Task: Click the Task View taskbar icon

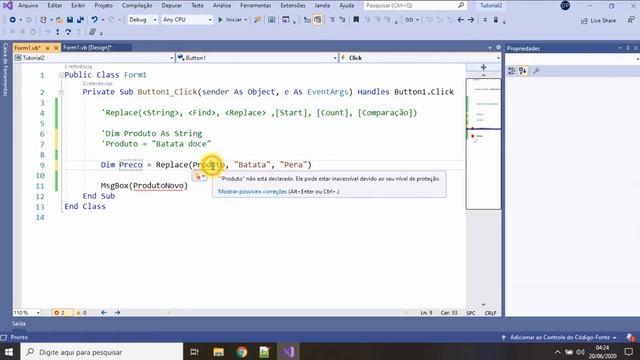Action: point(194,352)
